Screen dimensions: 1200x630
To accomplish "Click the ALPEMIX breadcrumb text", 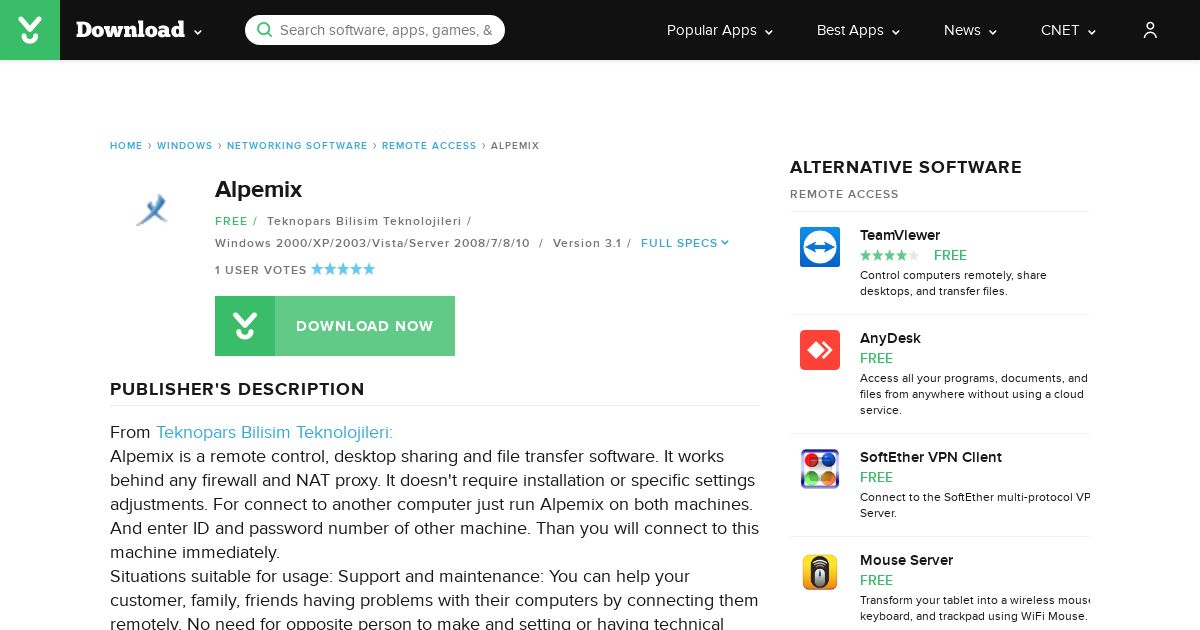I will click(515, 146).
